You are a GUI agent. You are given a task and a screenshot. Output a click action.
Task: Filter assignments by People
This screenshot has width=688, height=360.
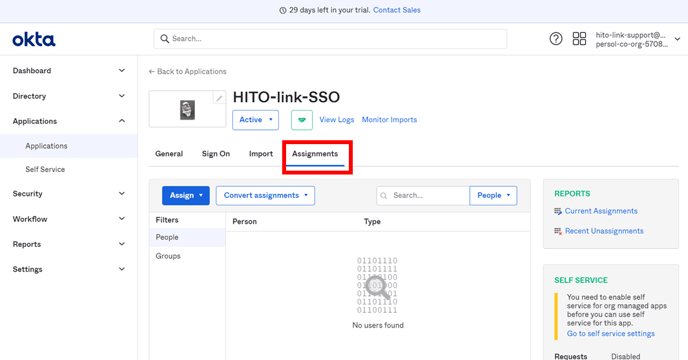point(187,237)
